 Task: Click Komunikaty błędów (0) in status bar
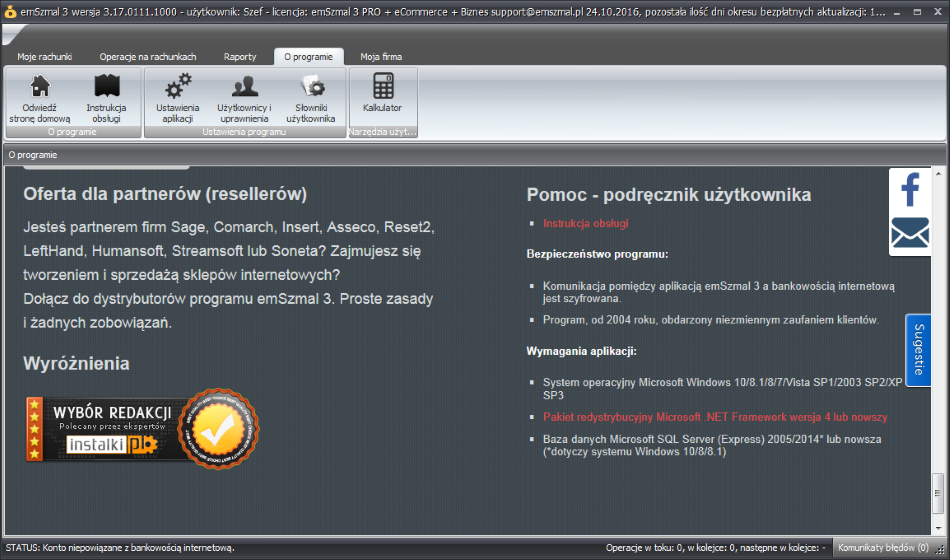tap(883, 547)
